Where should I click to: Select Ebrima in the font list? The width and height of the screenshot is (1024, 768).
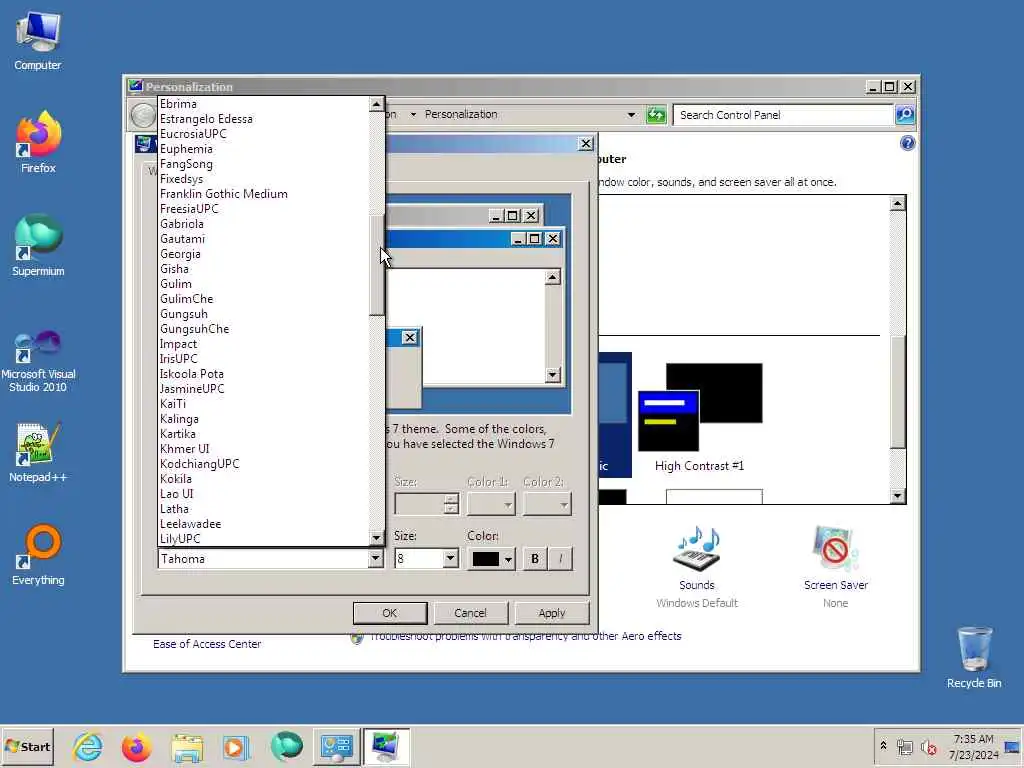(264, 104)
